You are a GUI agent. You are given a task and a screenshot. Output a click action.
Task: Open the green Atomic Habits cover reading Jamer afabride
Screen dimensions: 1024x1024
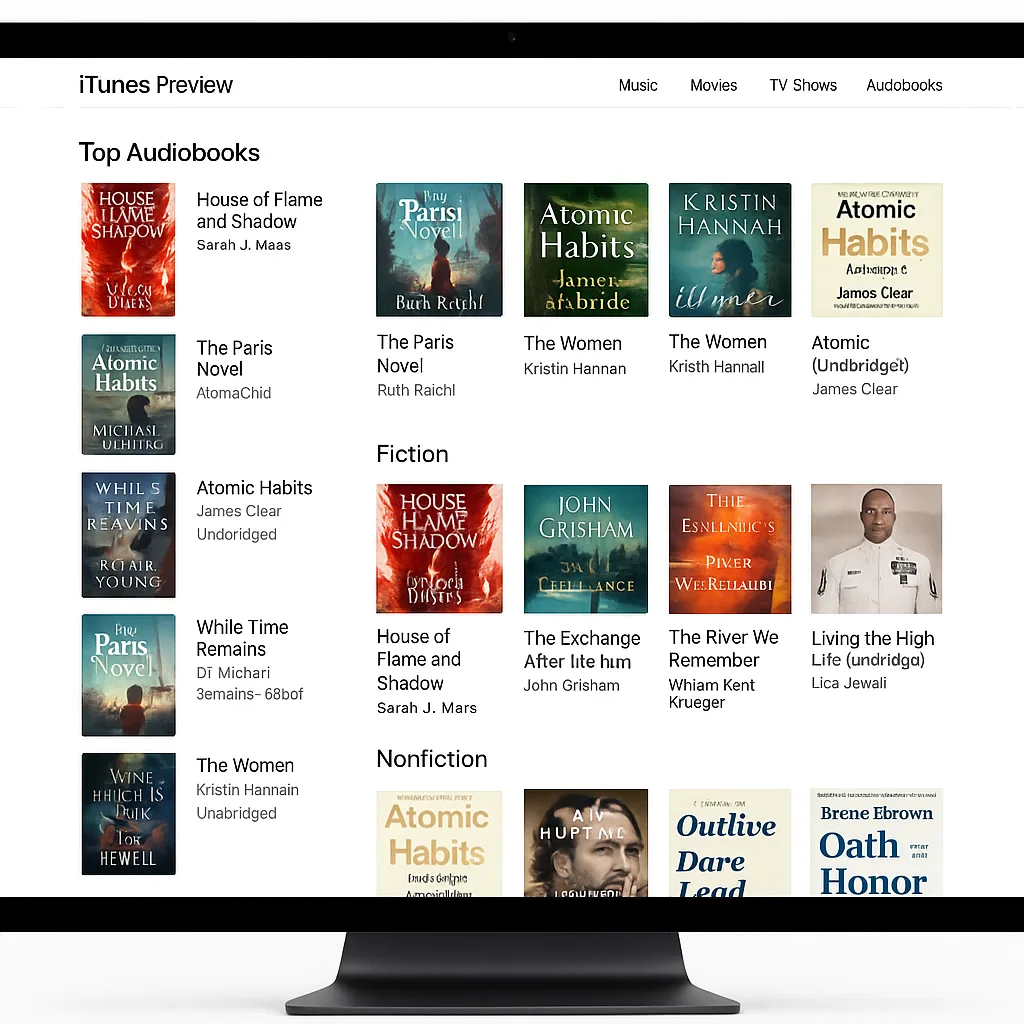pos(586,249)
